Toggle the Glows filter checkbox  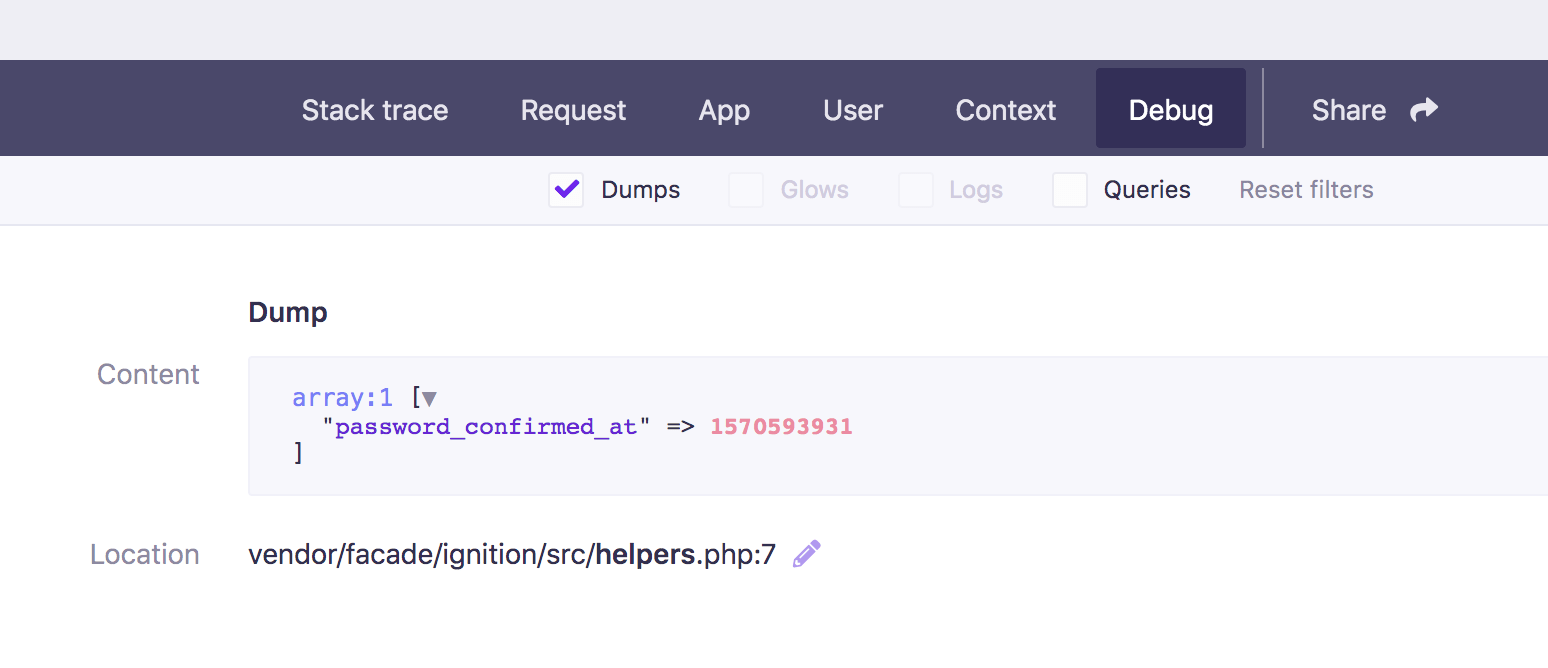click(x=746, y=190)
